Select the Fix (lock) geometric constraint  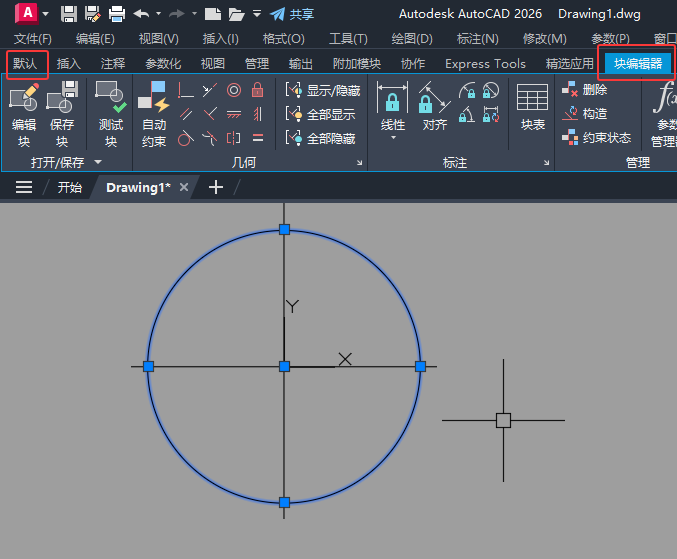(x=258, y=90)
